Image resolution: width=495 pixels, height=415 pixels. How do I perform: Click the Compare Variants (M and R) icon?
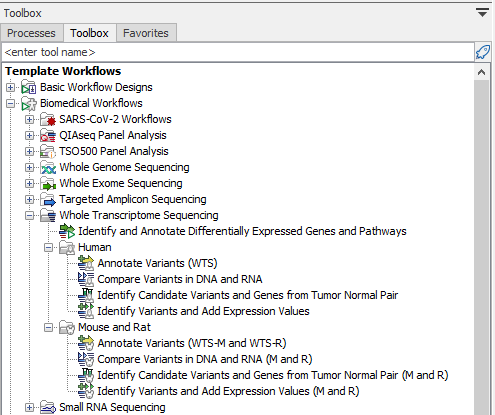(x=86, y=359)
